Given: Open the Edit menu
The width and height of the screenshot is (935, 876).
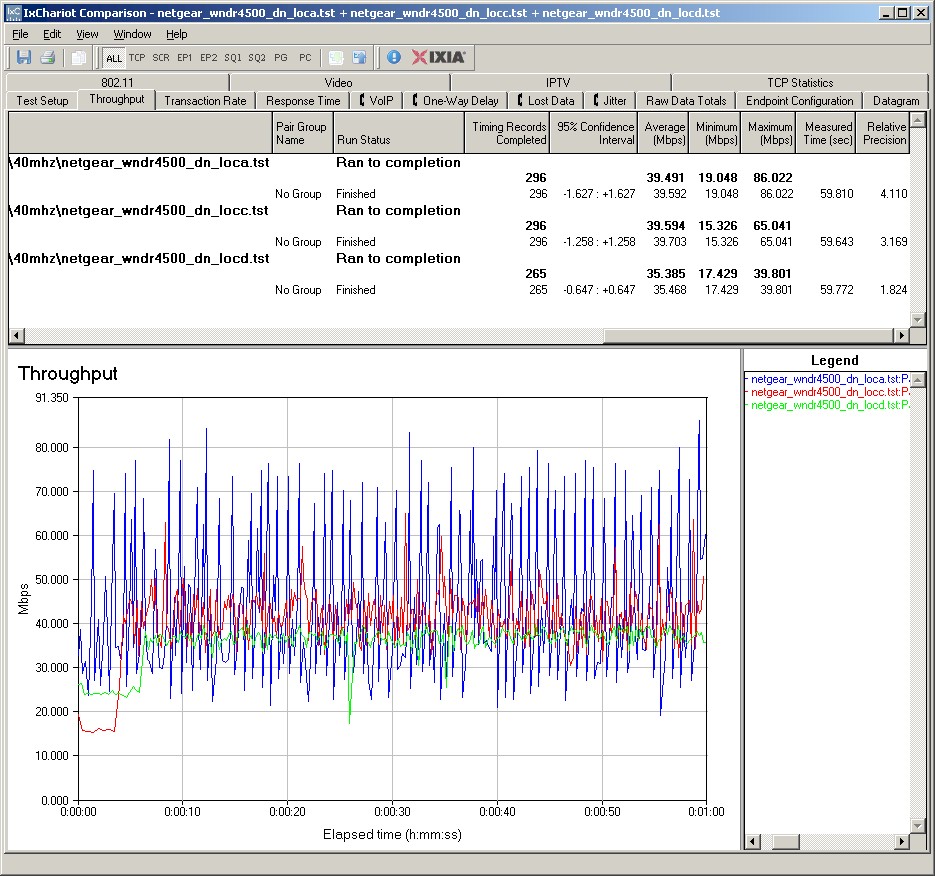Looking at the screenshot, I should point(52,34).
